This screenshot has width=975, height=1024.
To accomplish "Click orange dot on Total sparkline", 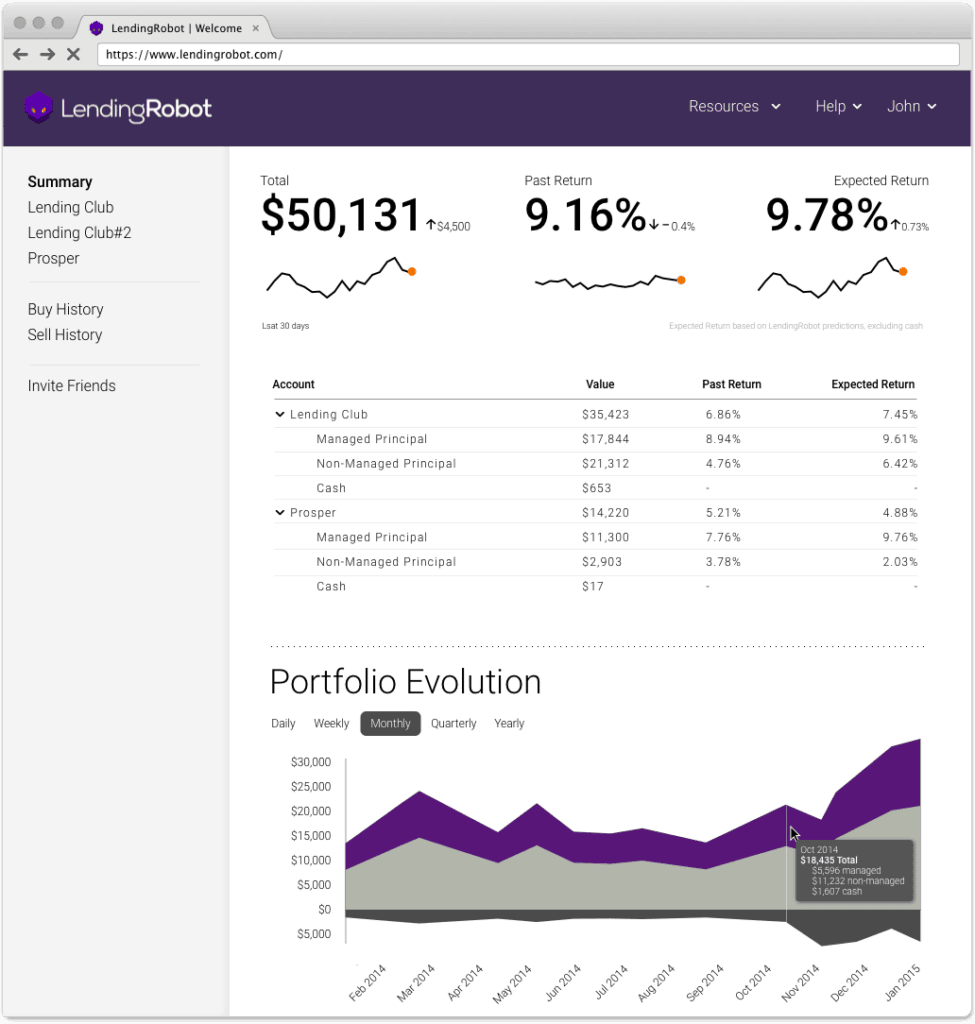I will (x=412, y=271).
